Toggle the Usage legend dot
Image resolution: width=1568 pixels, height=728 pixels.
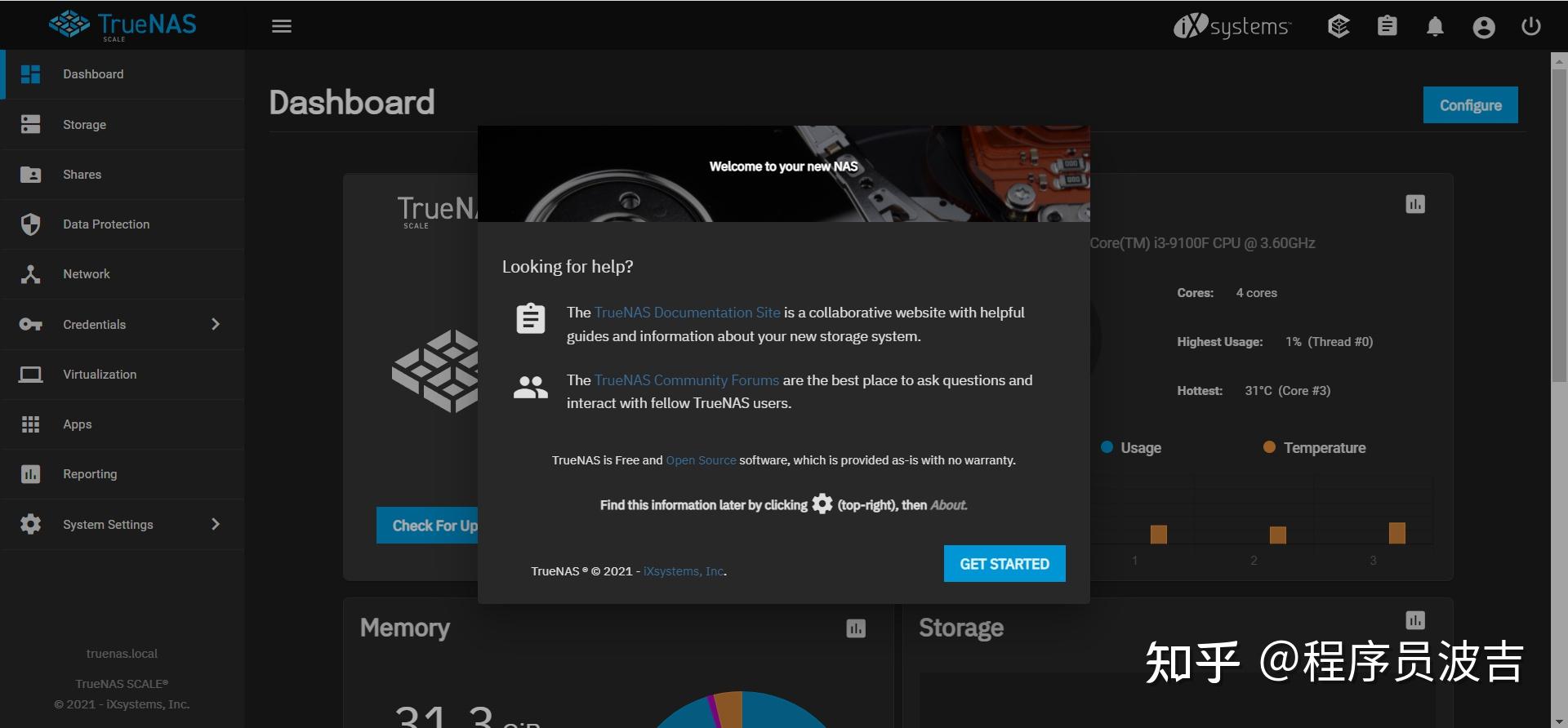(1107, 447)
